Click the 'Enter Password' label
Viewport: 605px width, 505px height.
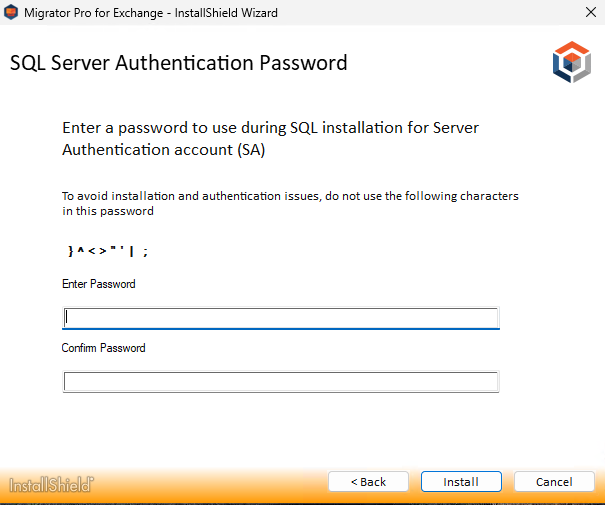pos(99,285)
